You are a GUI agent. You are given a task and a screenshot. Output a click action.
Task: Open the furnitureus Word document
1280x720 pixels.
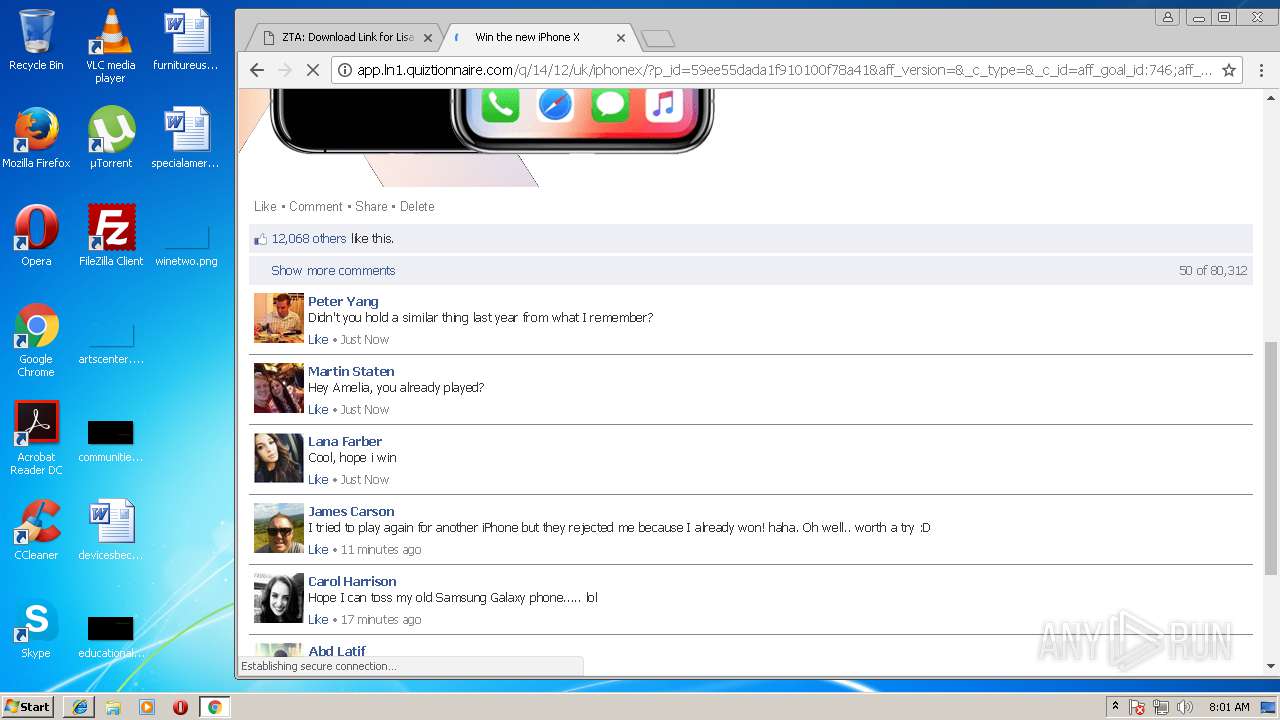pos(186,40)
